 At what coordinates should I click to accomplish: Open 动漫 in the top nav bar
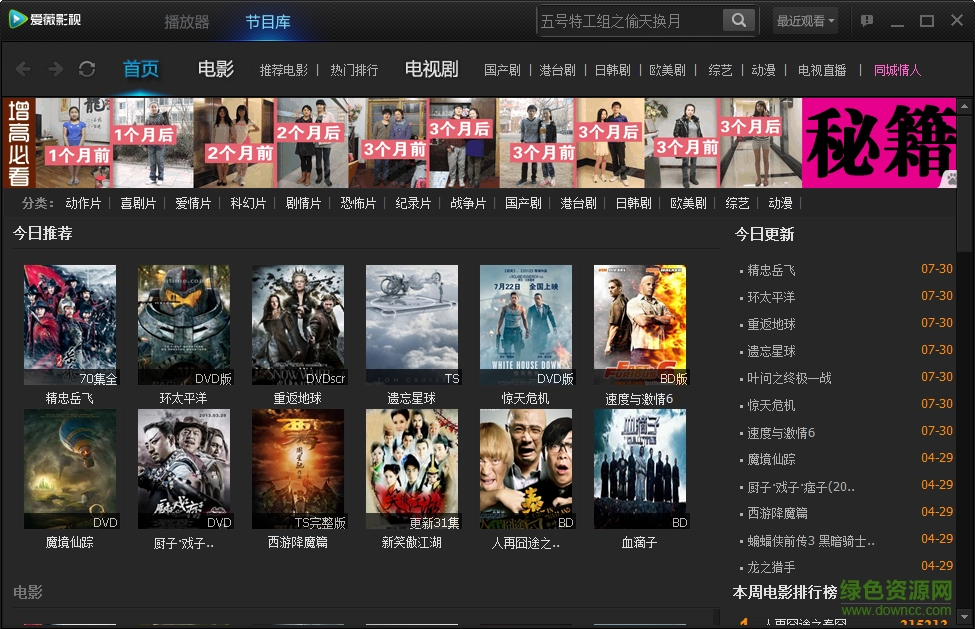tap(763, 70)
